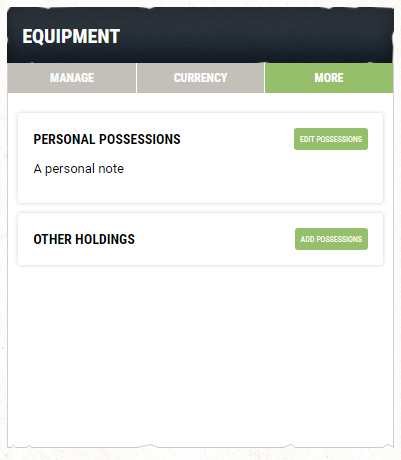Add possessions to Other Holdings
Image resolution: width=401 pixels, height=460 pixels.
pyautogui.click(x=331, y=239)
